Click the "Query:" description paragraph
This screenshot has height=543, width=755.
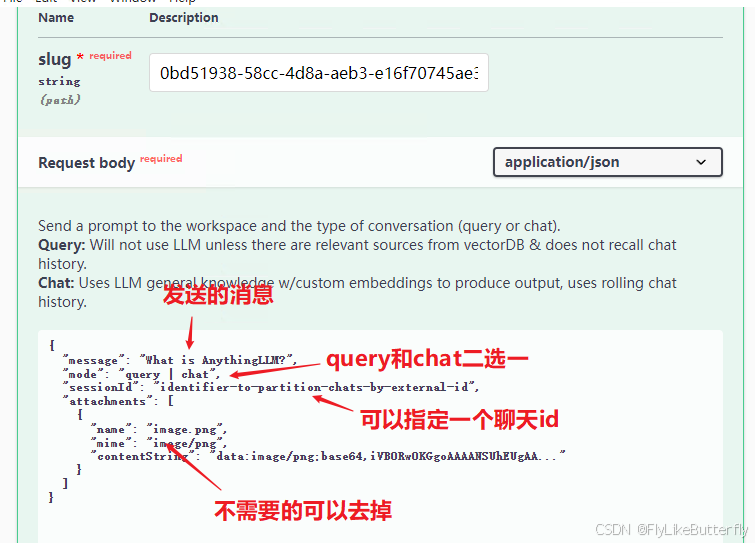pyautogui.click(x=357, y=254)
